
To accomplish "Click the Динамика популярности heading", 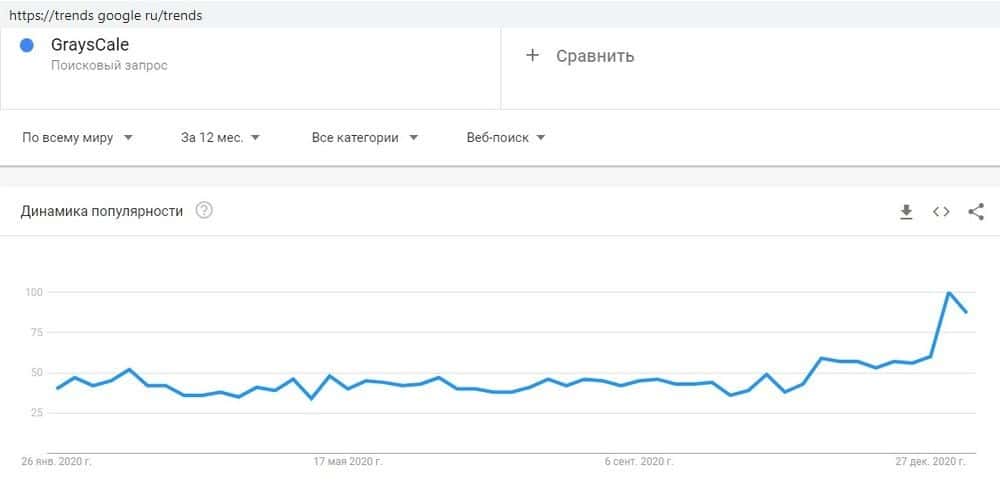I will pyautogui.click(x=102, y=211).
